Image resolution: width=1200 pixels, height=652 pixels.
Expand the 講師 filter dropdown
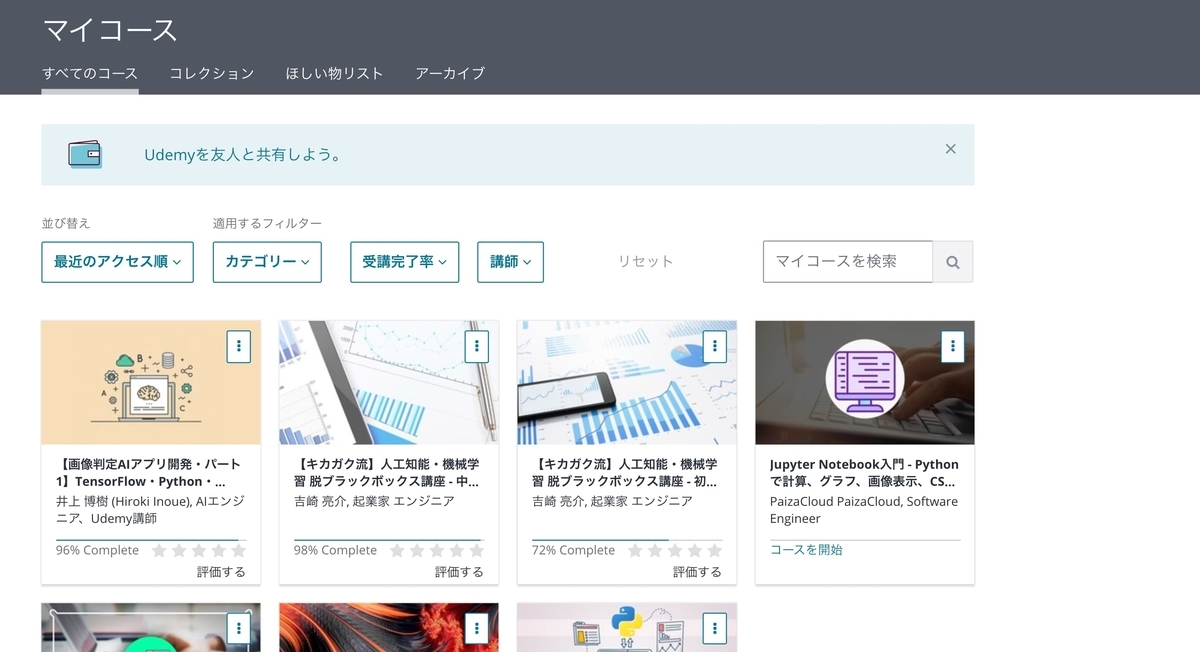click(510, 262)
